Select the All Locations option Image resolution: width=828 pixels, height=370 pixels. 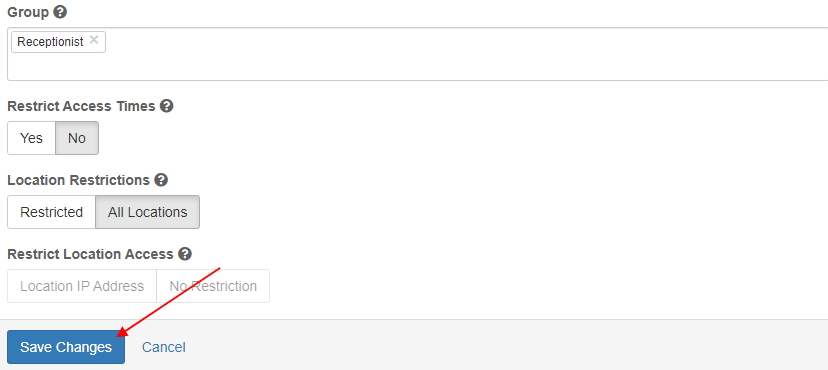[x=147, y=212]
